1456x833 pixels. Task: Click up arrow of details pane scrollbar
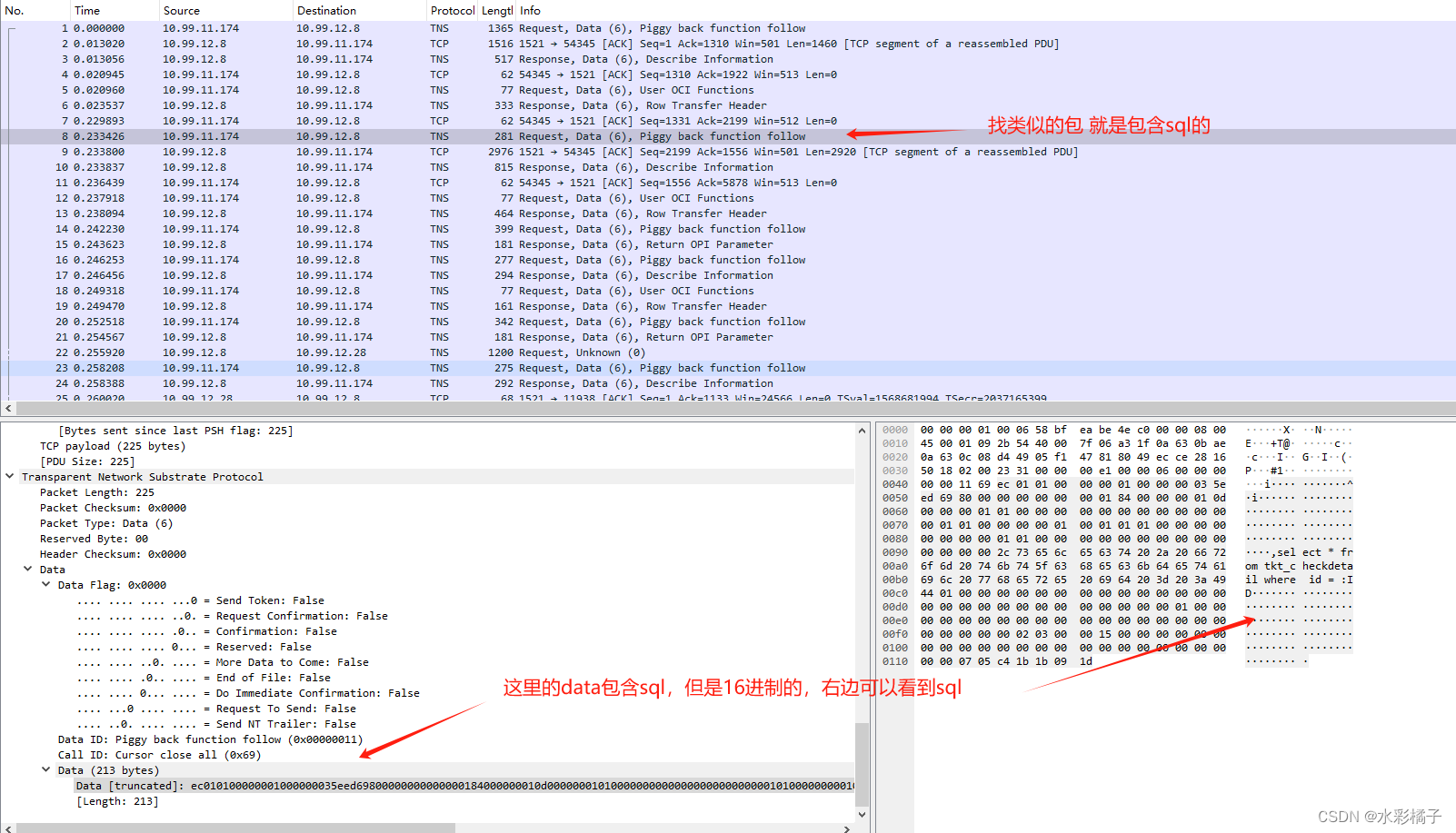pos(862,430)
